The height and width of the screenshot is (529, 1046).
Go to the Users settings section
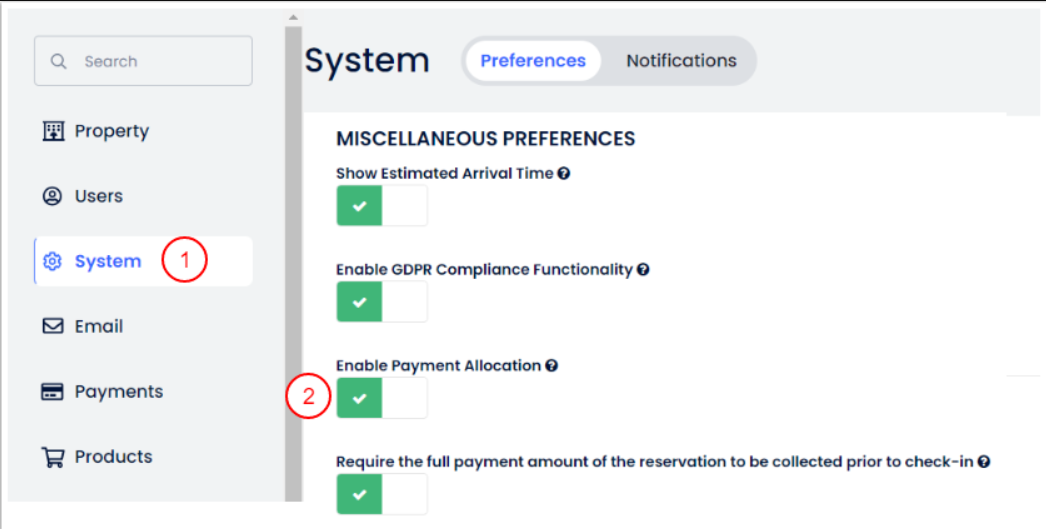click(98, 196)
